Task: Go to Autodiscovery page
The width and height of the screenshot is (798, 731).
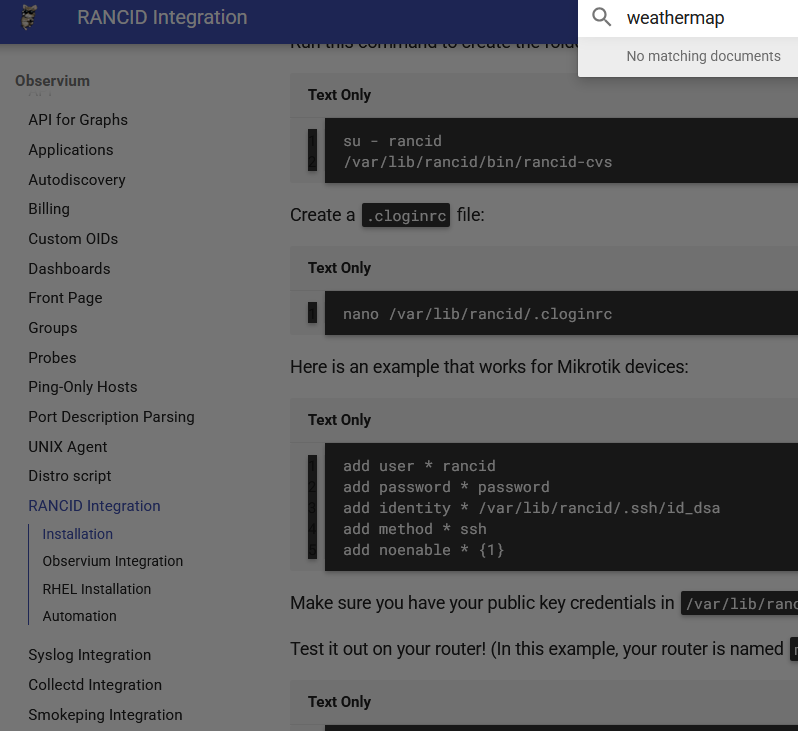Action: click(x=77, y=180)
